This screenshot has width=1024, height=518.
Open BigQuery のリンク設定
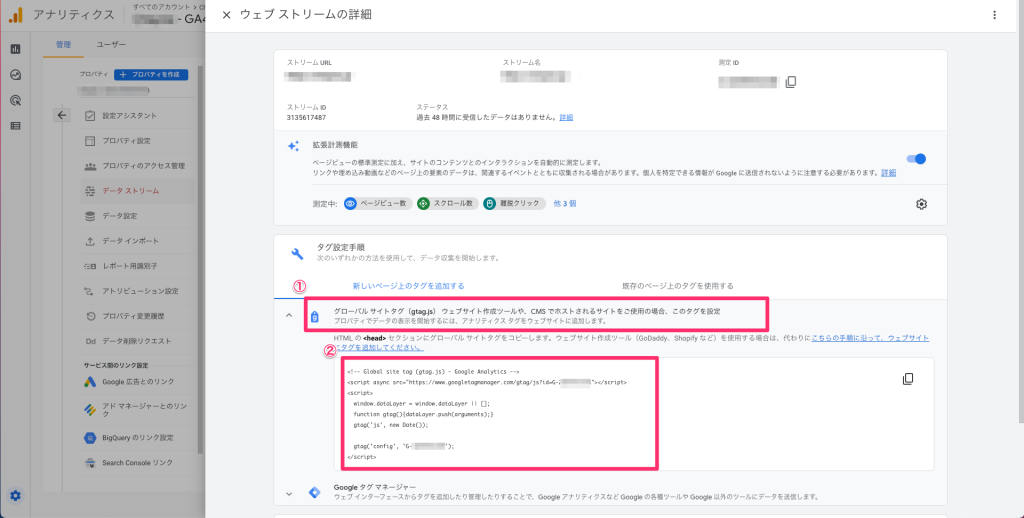click(x=136, y=438)
